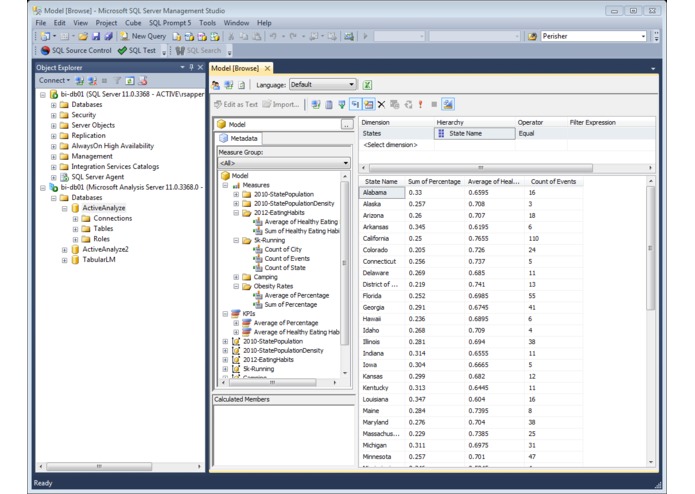Click the Refresh icon in Object Explorer toolbar
Image resolution: width=695 pixels, height=494 pixels.
(x=130, y=81)
